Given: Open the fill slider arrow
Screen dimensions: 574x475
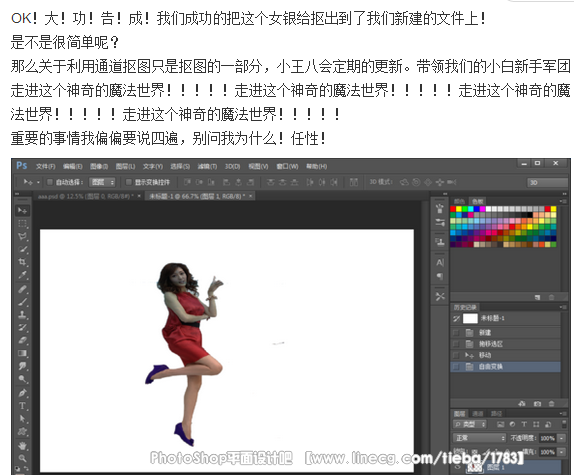Looking at the screenshot, I should click(562, 452).
